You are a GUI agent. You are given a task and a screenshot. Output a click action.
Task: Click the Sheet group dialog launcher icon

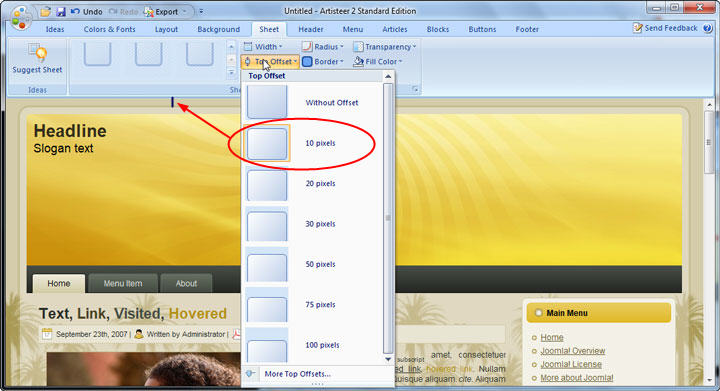click(x=415, y=89)
